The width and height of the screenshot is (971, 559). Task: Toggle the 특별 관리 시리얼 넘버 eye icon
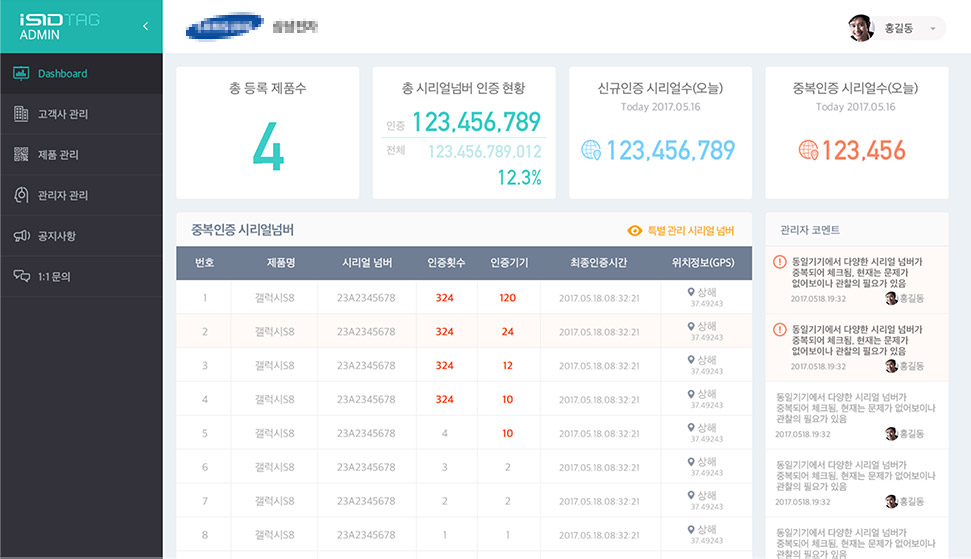pos(634,231)
